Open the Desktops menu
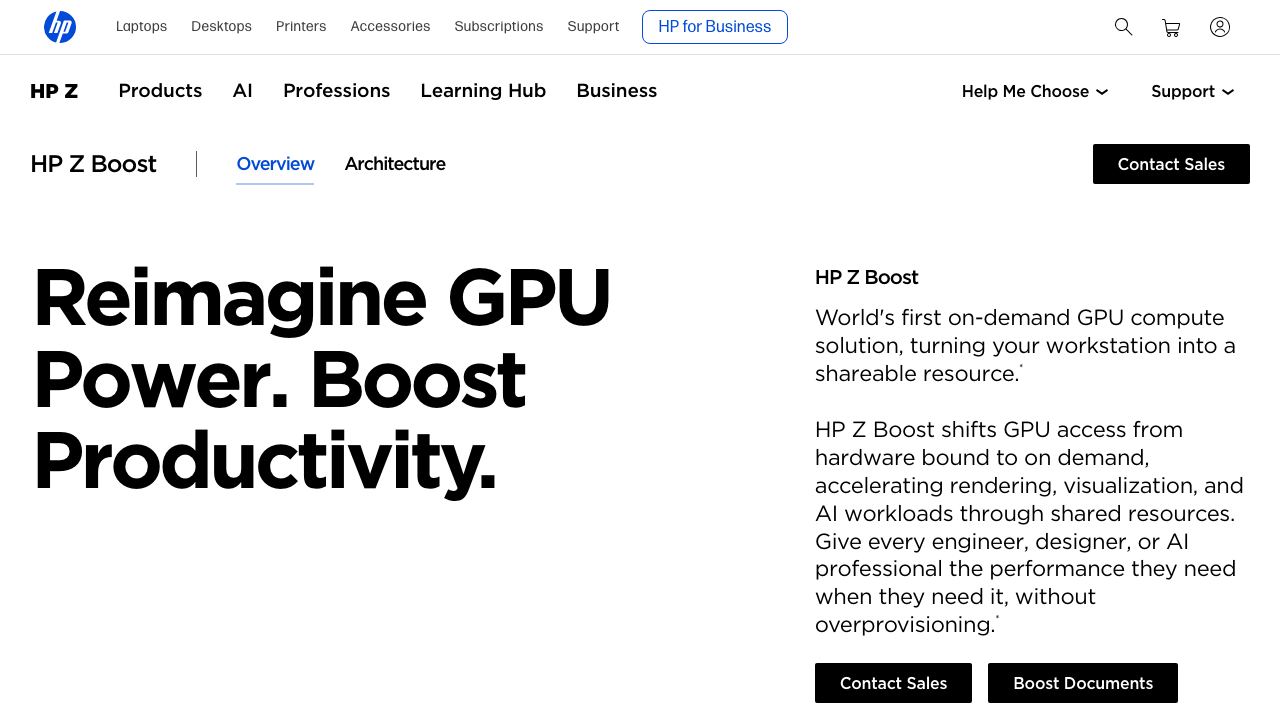Viewport: 1280px width, 720px height. point(221,27)
